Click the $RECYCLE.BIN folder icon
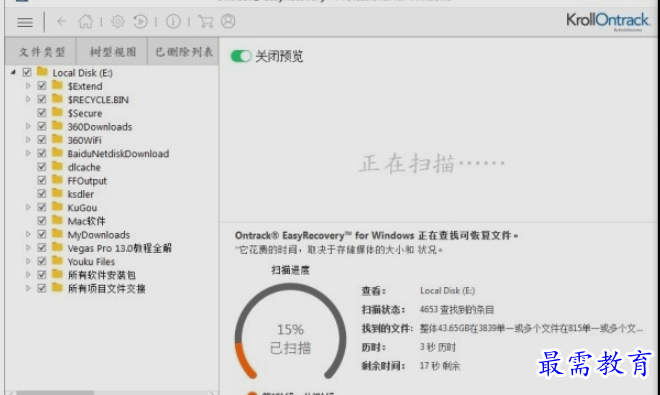This screenshot has width=660, height=395. click(x=57, y=99)
